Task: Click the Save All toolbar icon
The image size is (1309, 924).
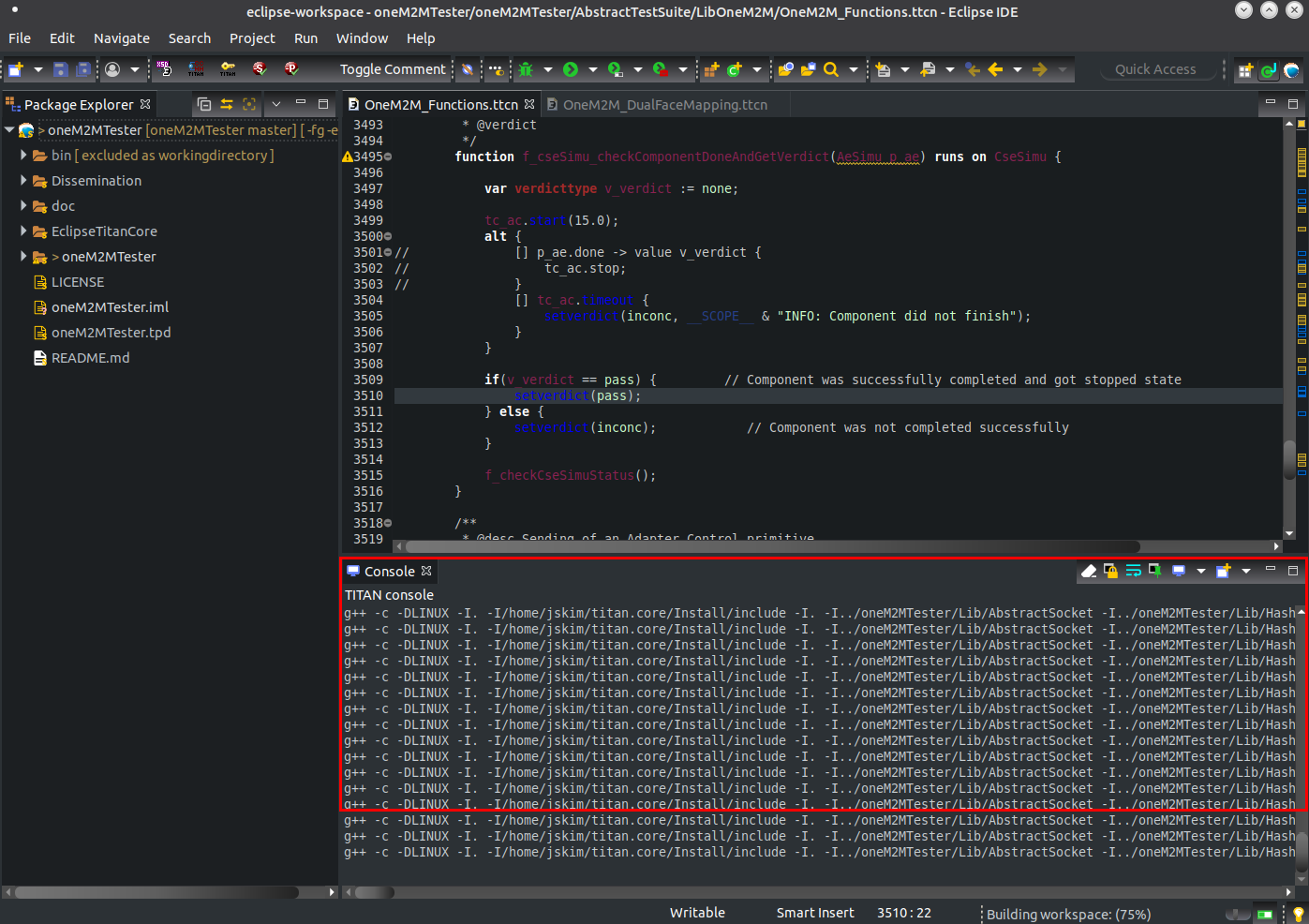Action: (83, 69)
